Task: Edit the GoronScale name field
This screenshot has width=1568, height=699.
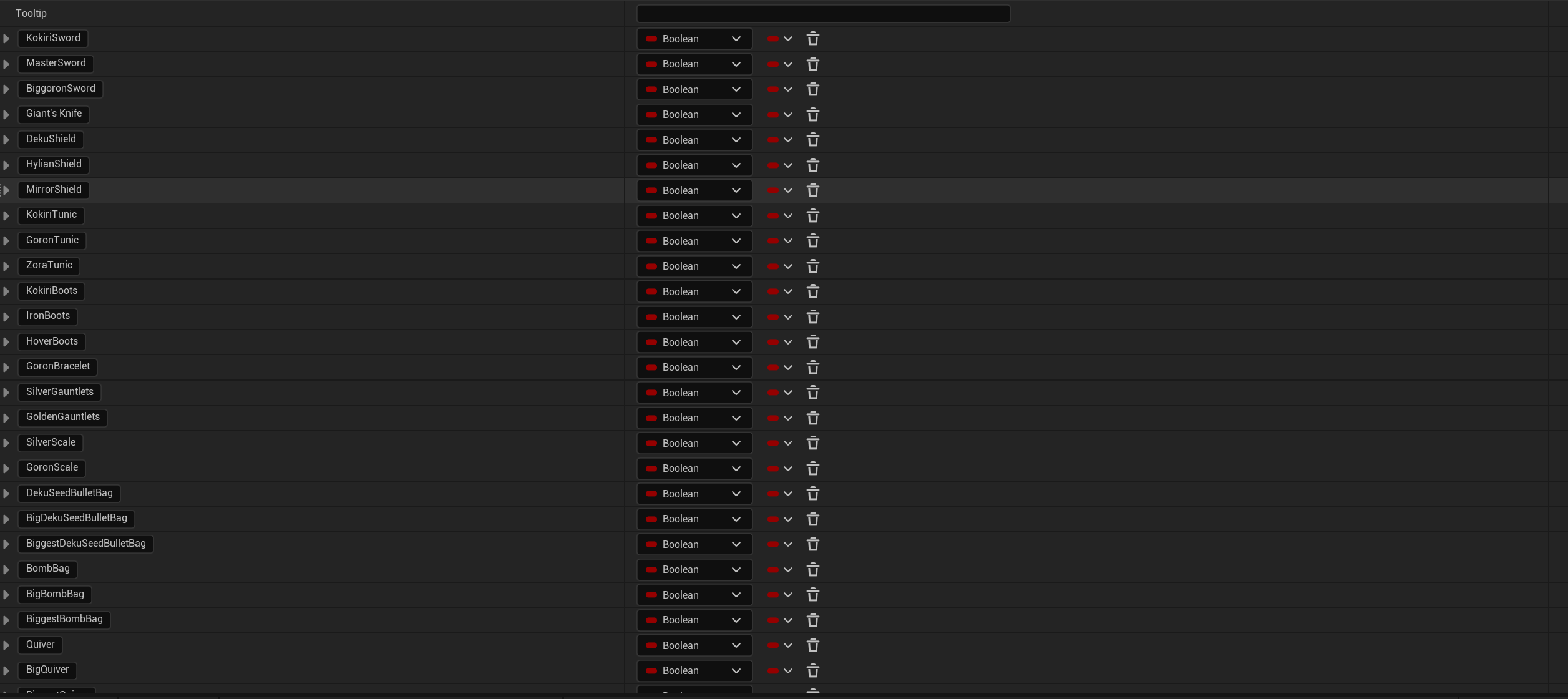Action: tap(52, 467)
